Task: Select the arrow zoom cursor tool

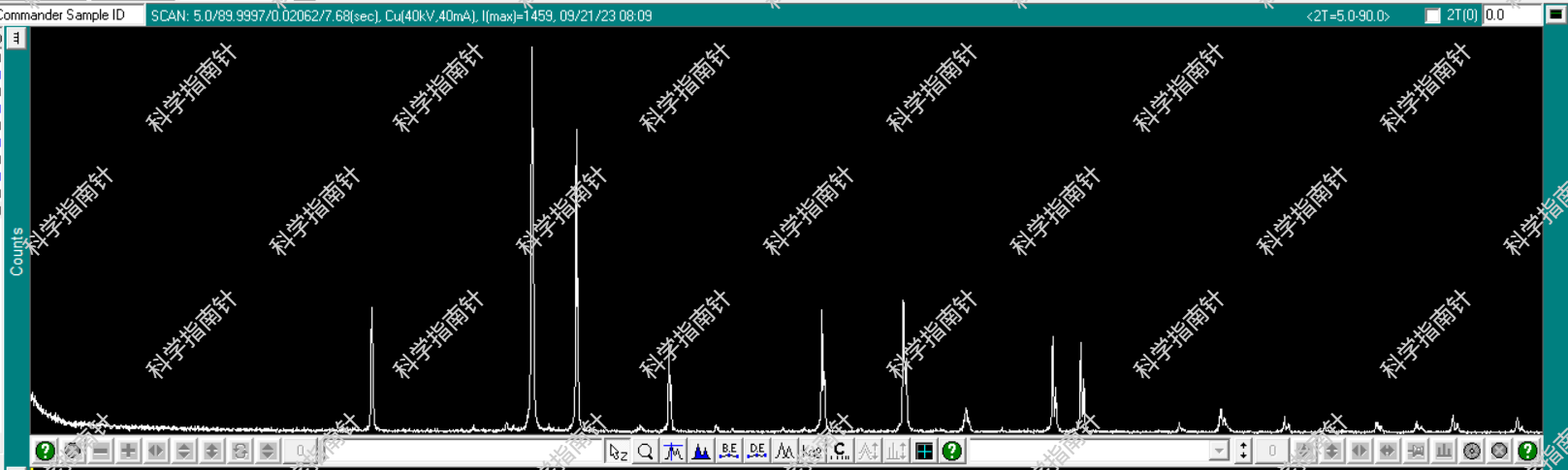Action: tap(618, 452)
